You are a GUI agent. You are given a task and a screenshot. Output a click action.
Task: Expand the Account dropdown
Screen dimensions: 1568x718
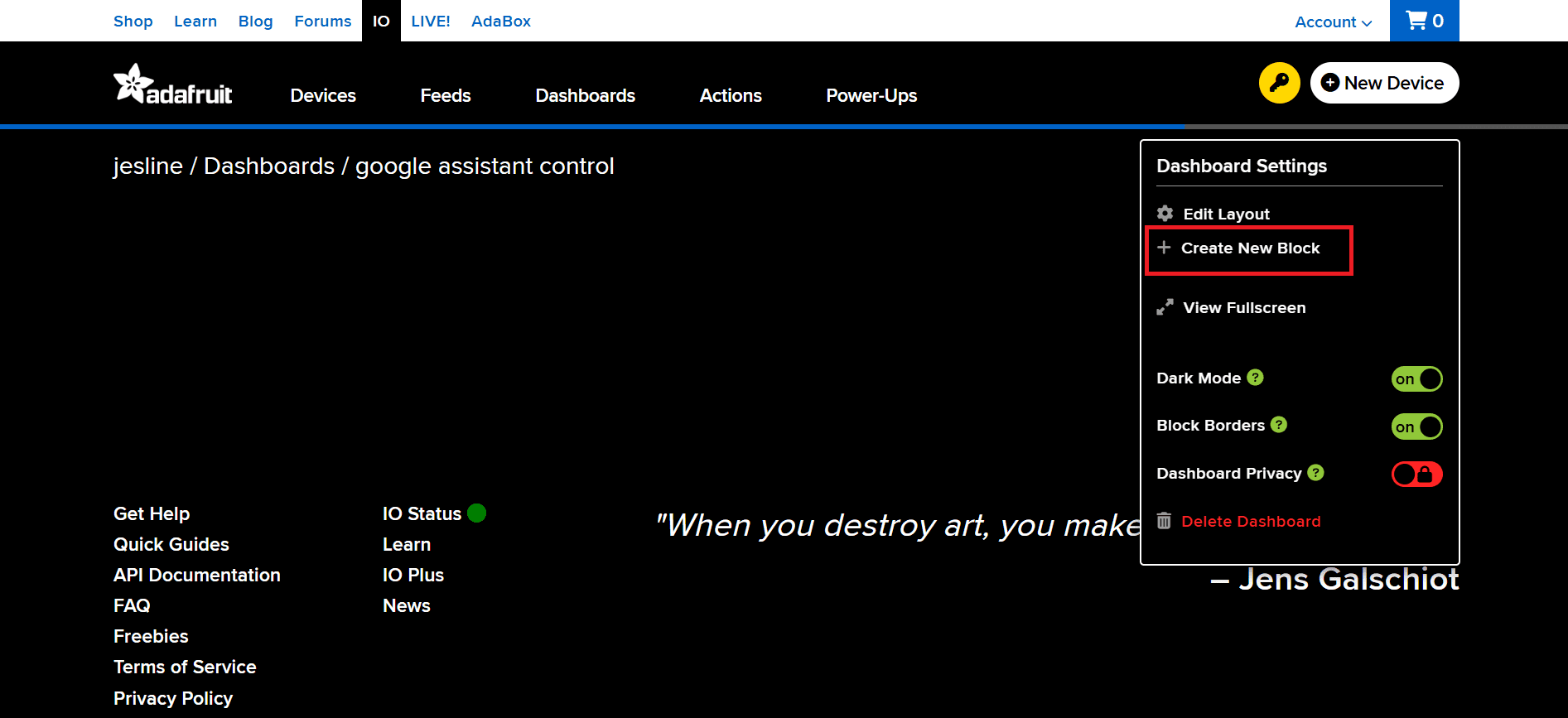tap(1333, 22)
